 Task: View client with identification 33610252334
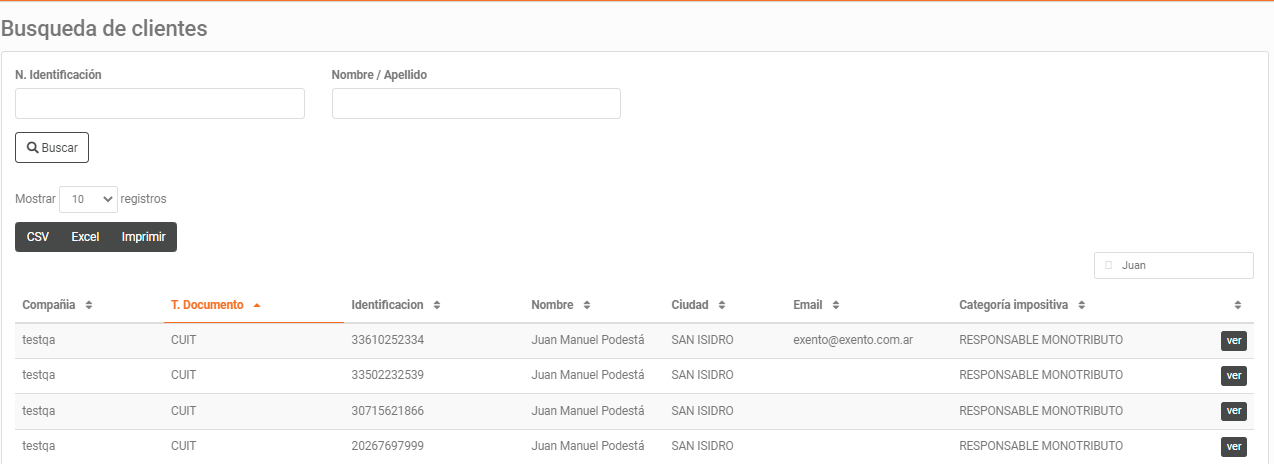[x=1234, y=341]
